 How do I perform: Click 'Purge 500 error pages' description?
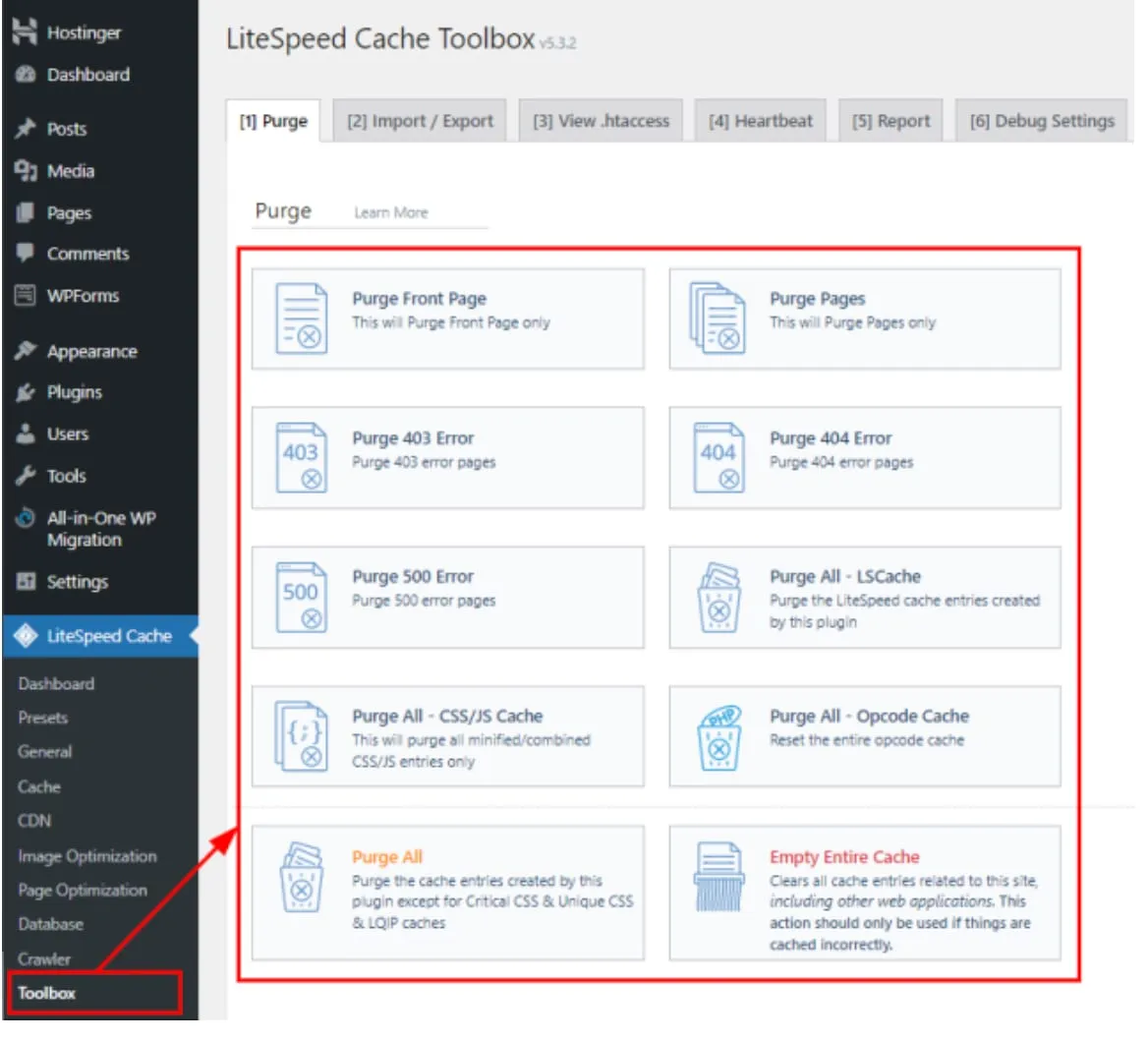tap(424, 601)
